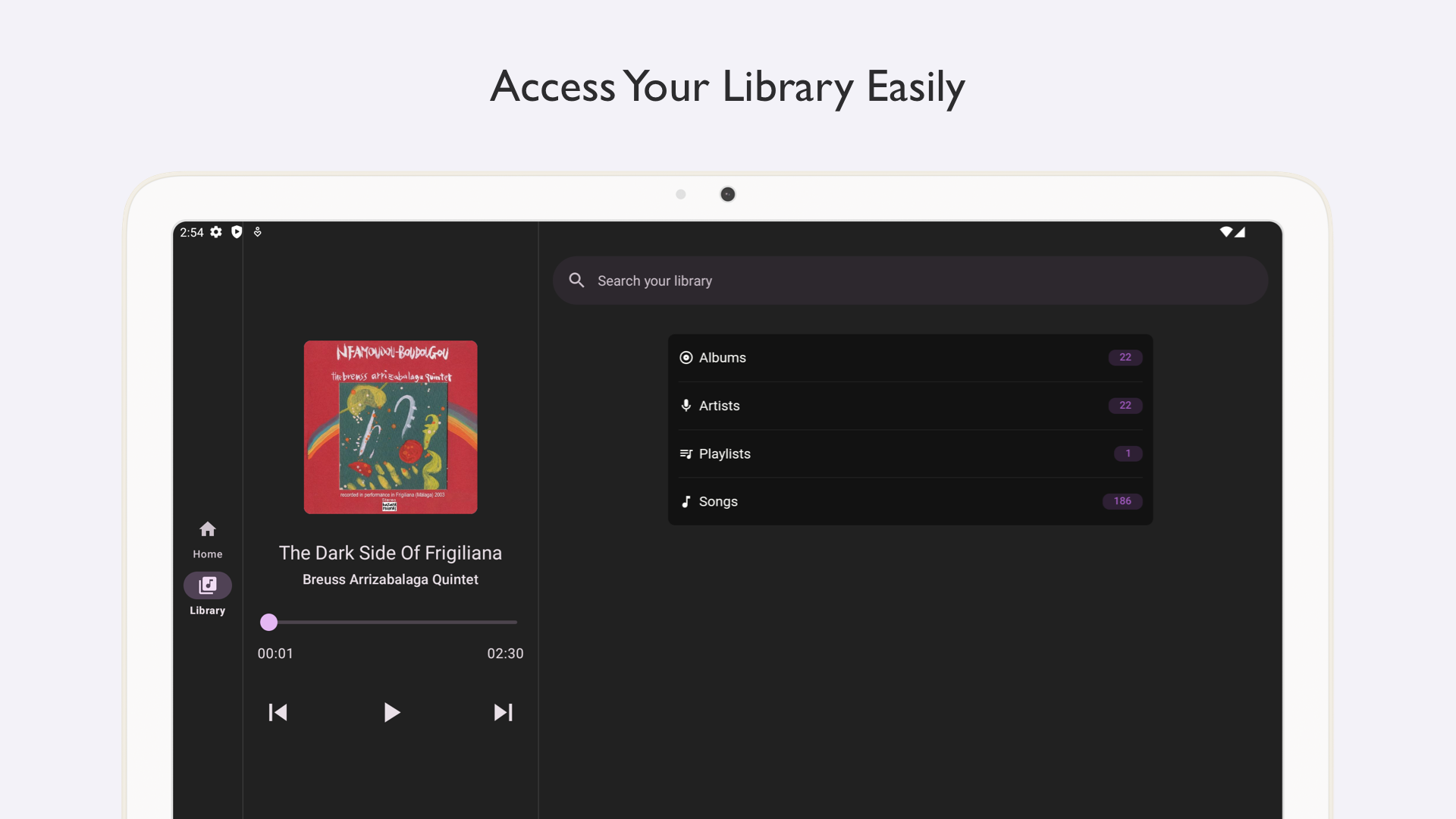Screen dimensions: 1456x819
Task: Click the song title The Dark Side Of Frigiliana
Action: (x=390, y=553)
